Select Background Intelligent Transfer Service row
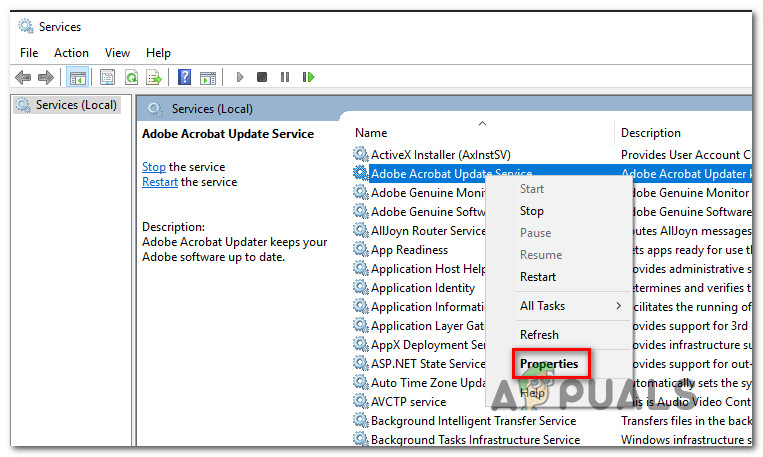 coord(473,420)
